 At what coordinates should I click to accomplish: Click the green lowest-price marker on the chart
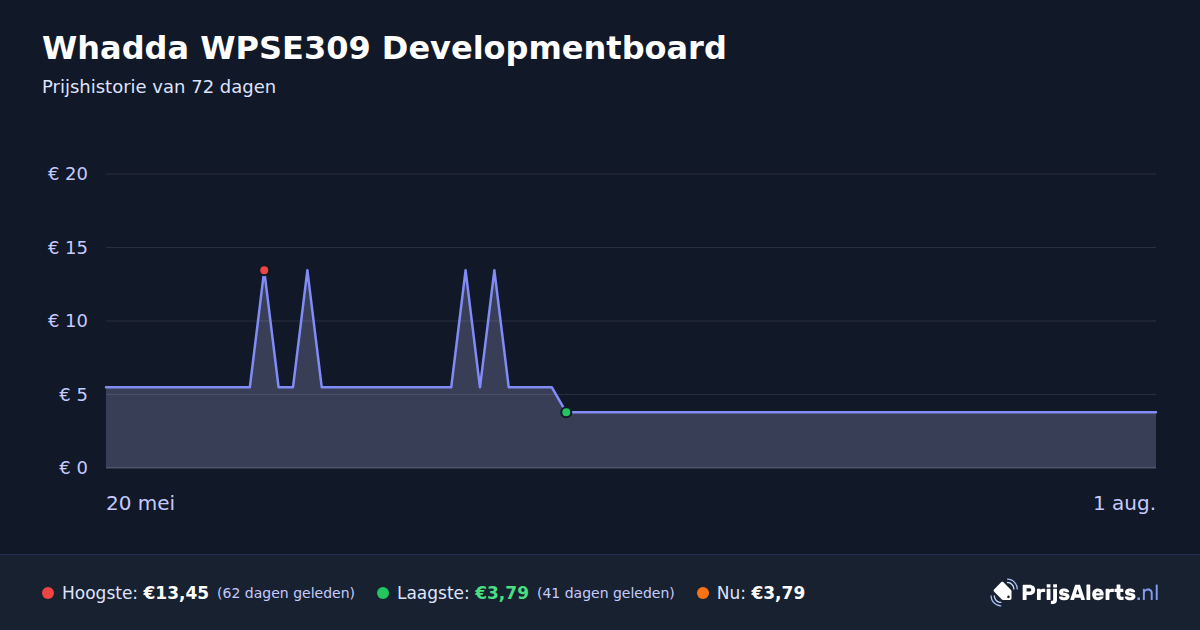pos(566,412)
